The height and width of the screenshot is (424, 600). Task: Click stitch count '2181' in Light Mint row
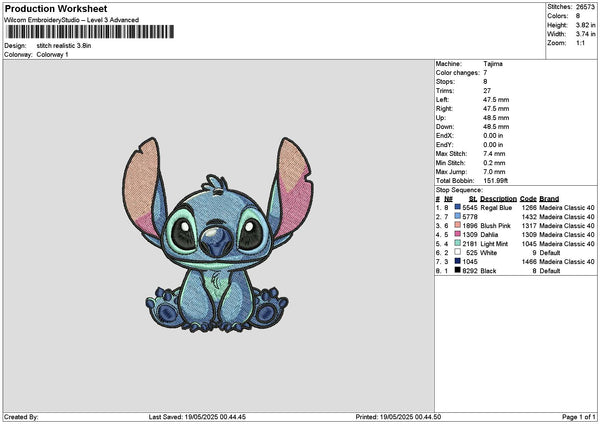coord(470,244)
